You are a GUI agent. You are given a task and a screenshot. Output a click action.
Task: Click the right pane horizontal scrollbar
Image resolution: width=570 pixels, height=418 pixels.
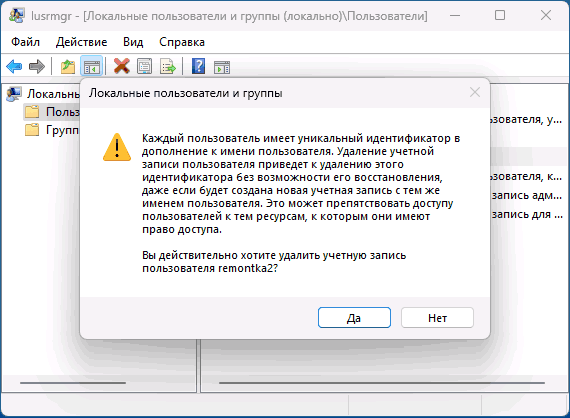[x=382, y=383]
